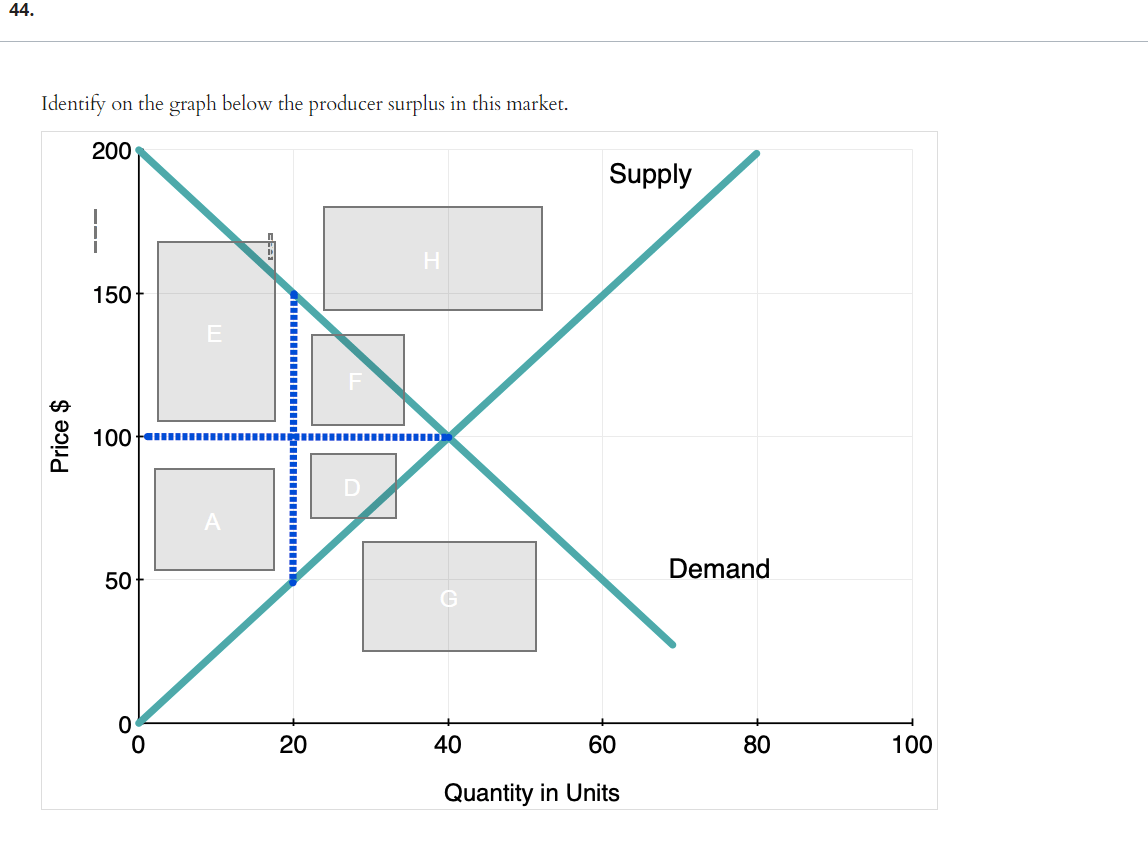Click the Quantity in Units axis title
The image size is (1148, 850).
pyautogui.click(x=531, y=793)
